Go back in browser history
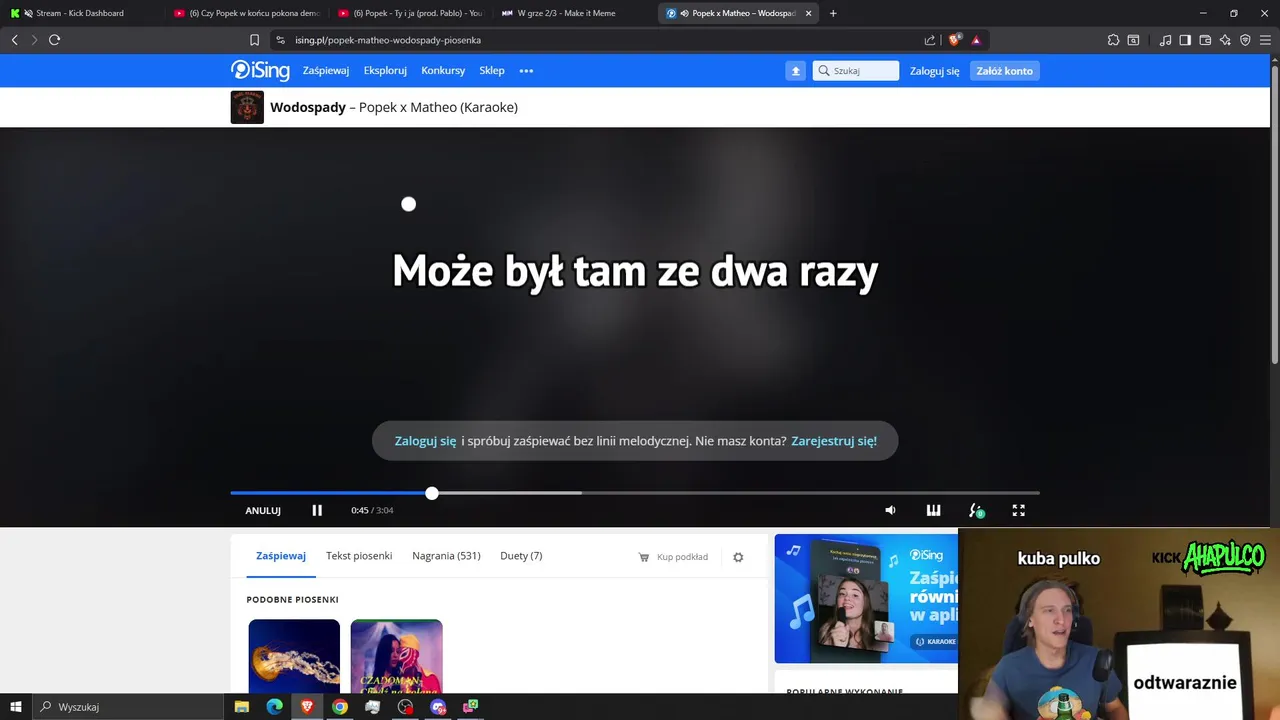The image size is (1280, 720). (x=14, y=40)
